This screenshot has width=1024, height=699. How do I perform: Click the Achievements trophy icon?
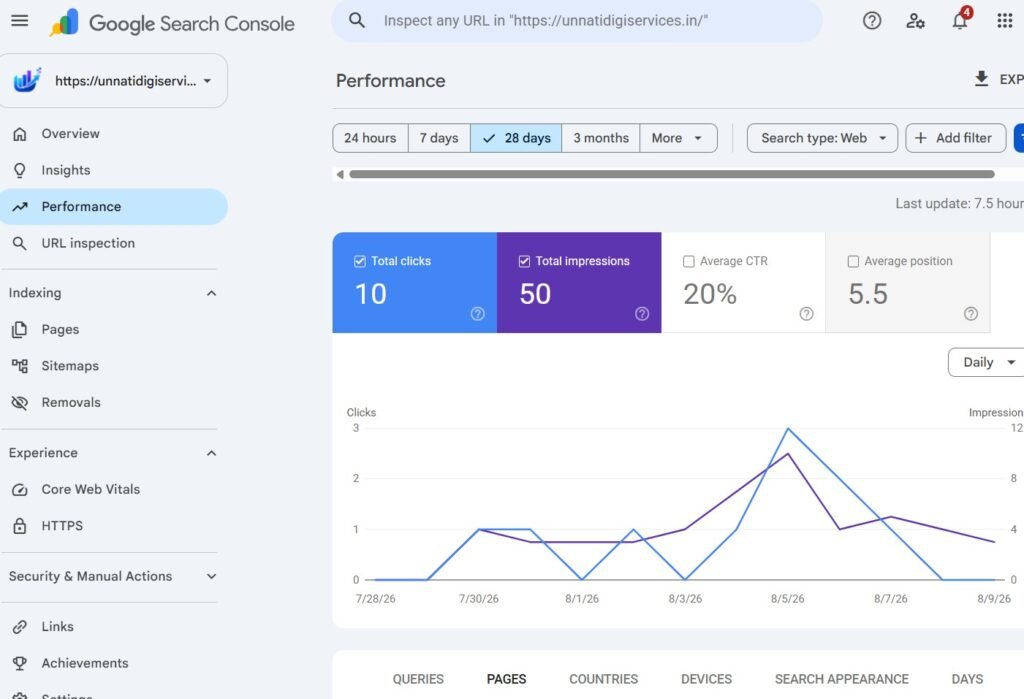(20, 663)
